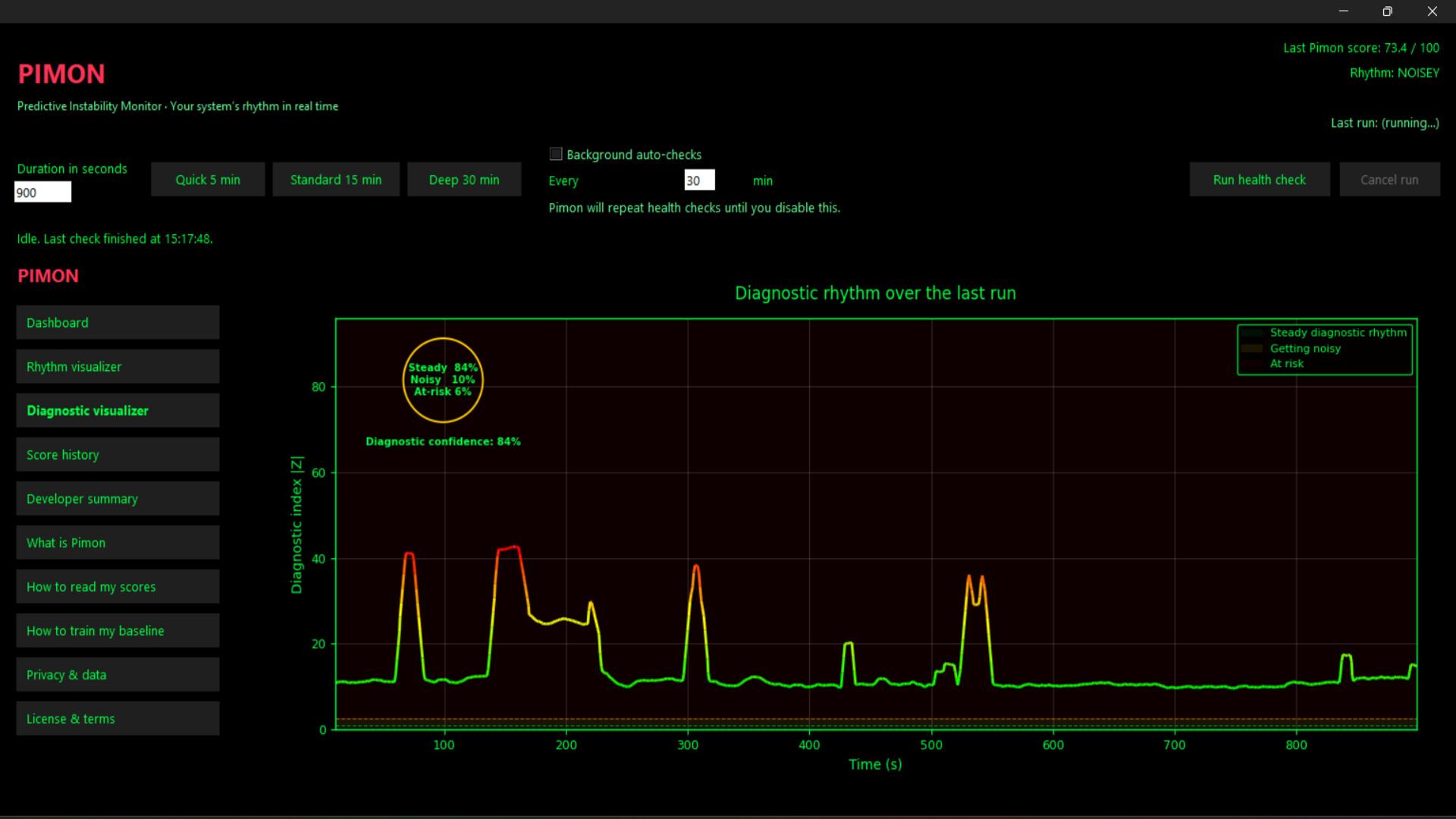Screen dimensions: 1456x819
Task: Cancel the current run
Action: [1389, 179]
